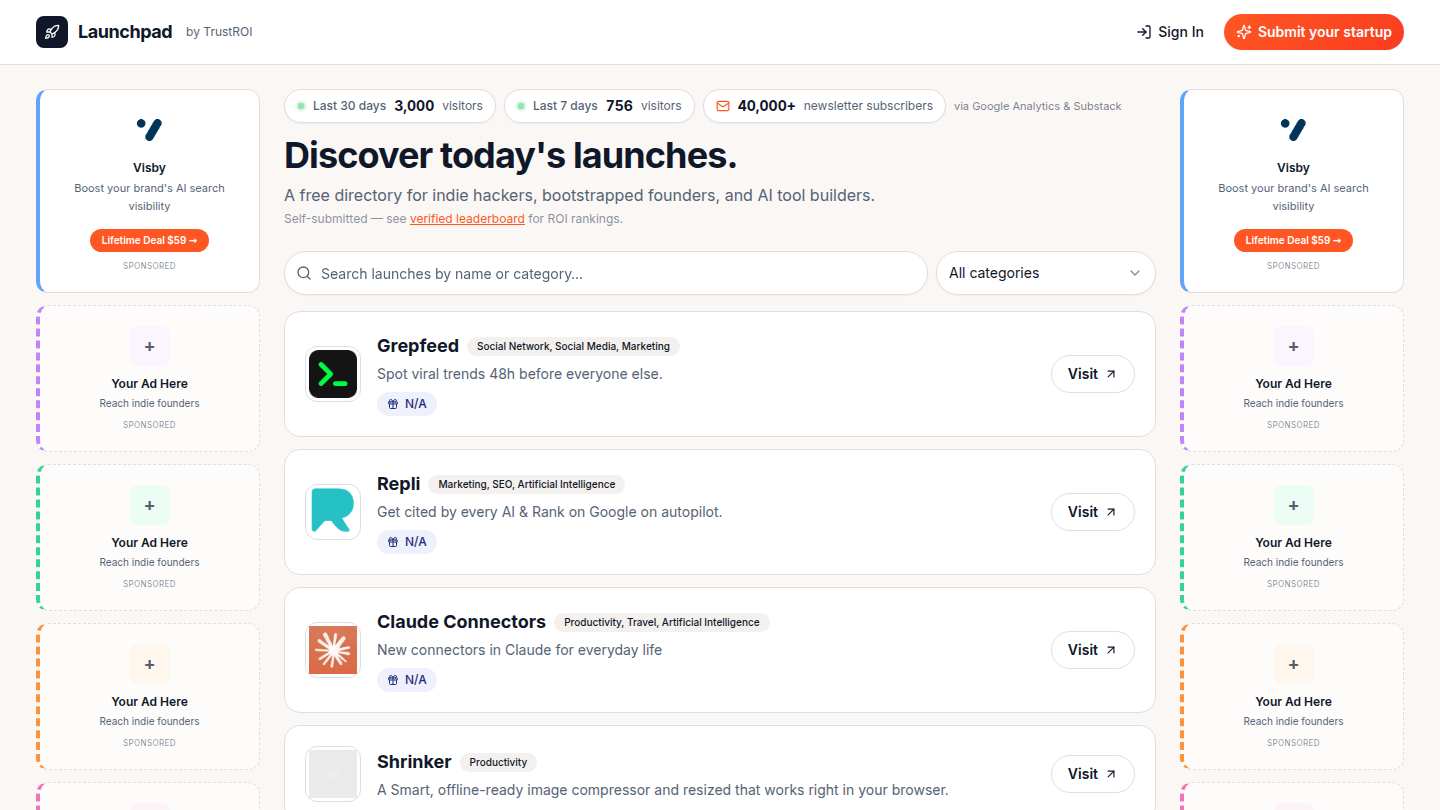
Task: Click the Last 7 days 756 visitors pill
Action: (x=599, y=106)
